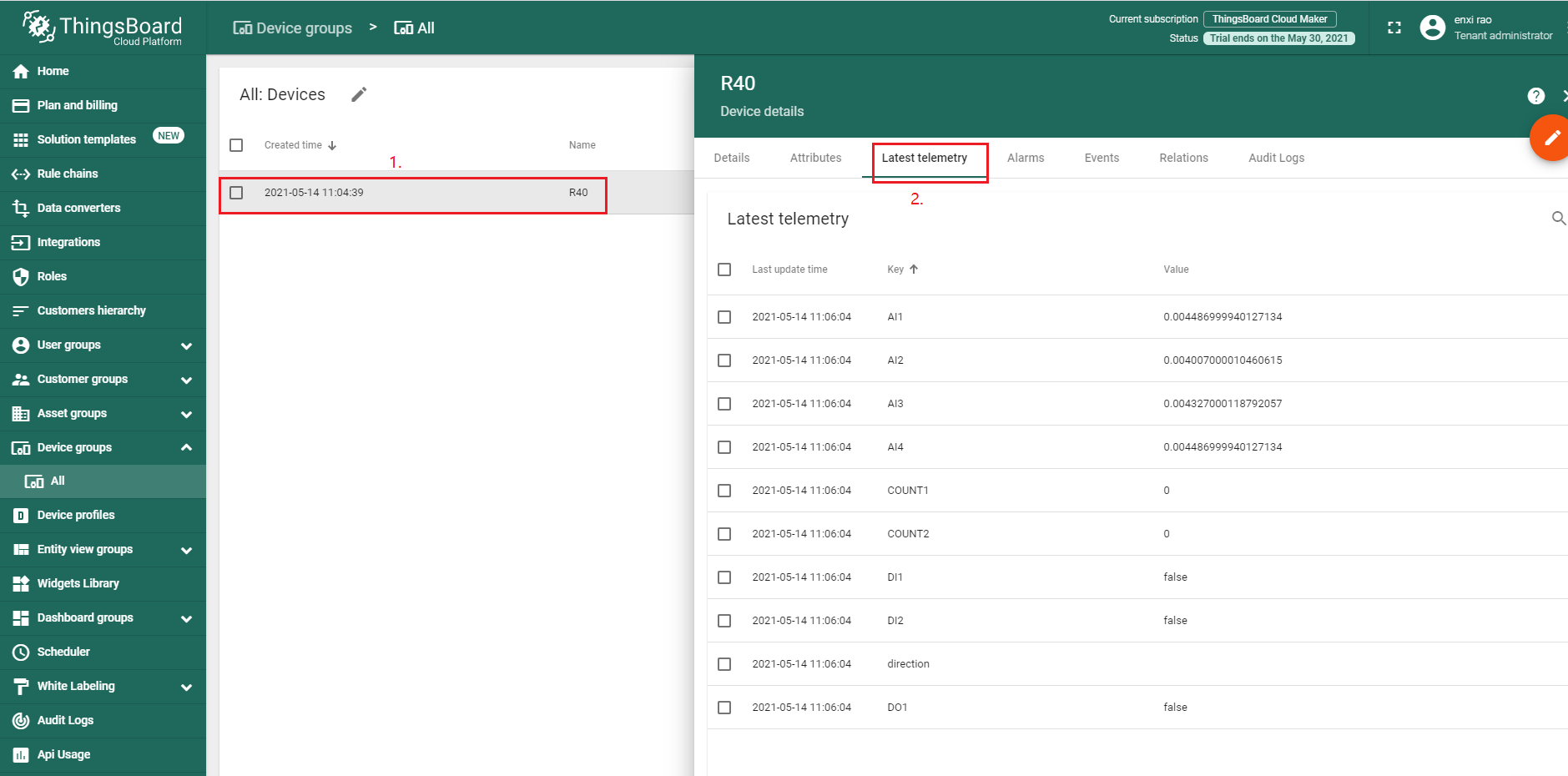Expand Dashboard groups in sidebar

point(186,618)
